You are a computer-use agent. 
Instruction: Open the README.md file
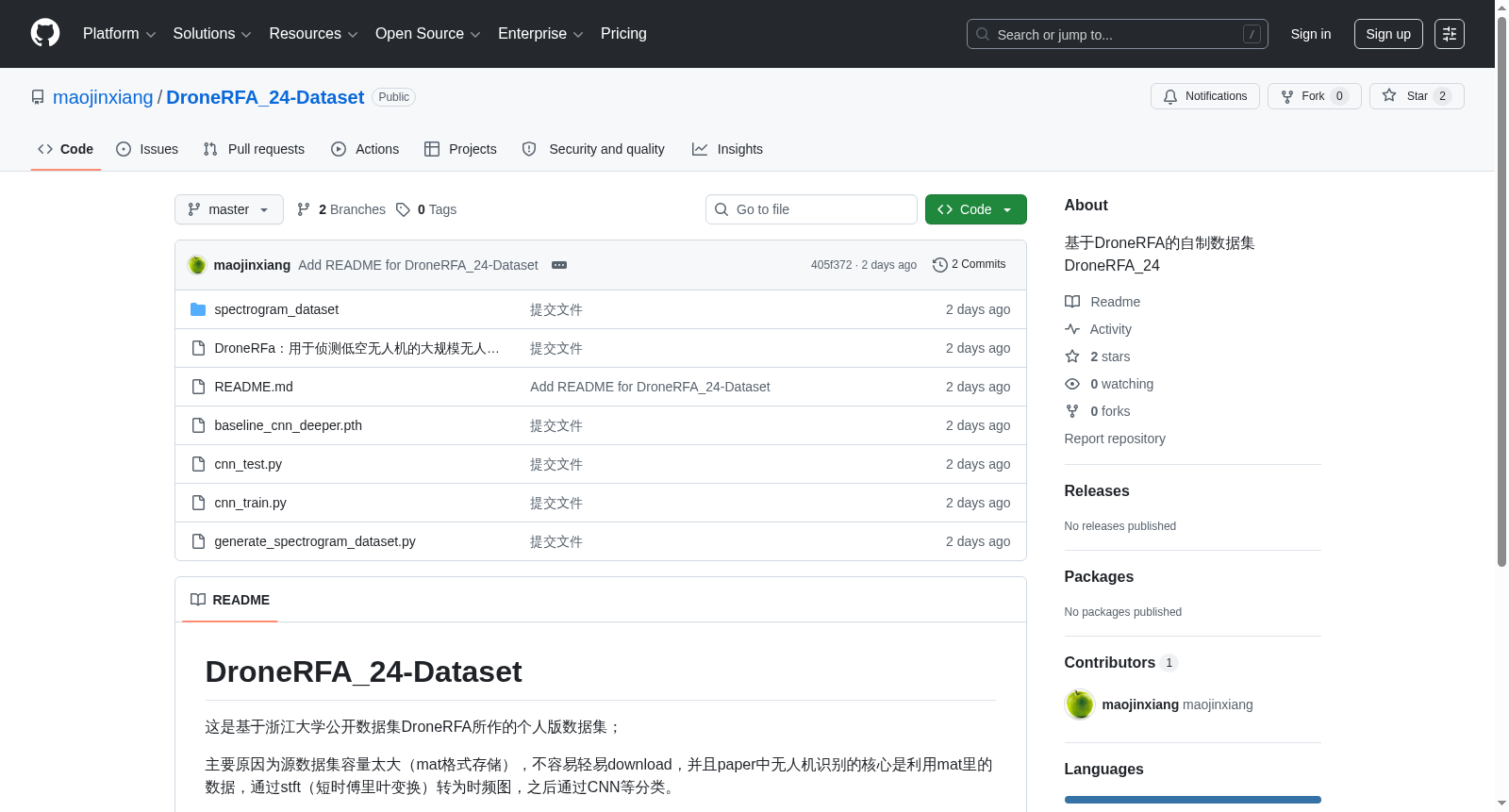click(254, 387)
